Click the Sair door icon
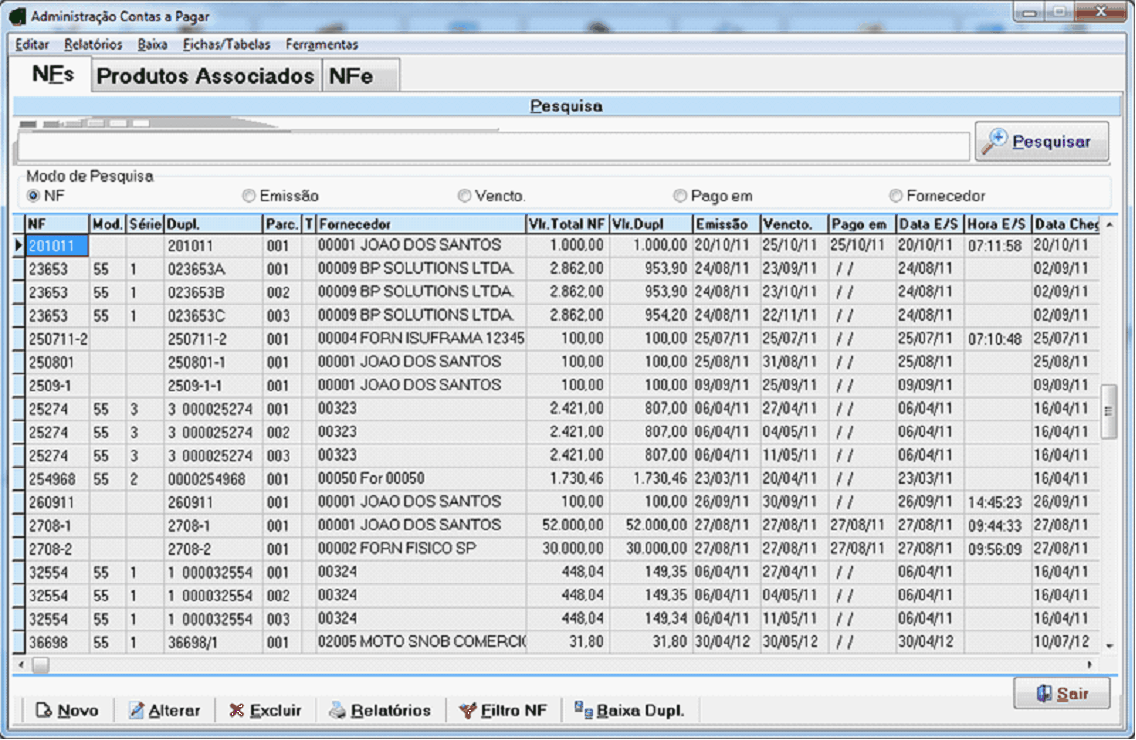Viewport: 1136px width, 740px height. tap(1043, 694)
